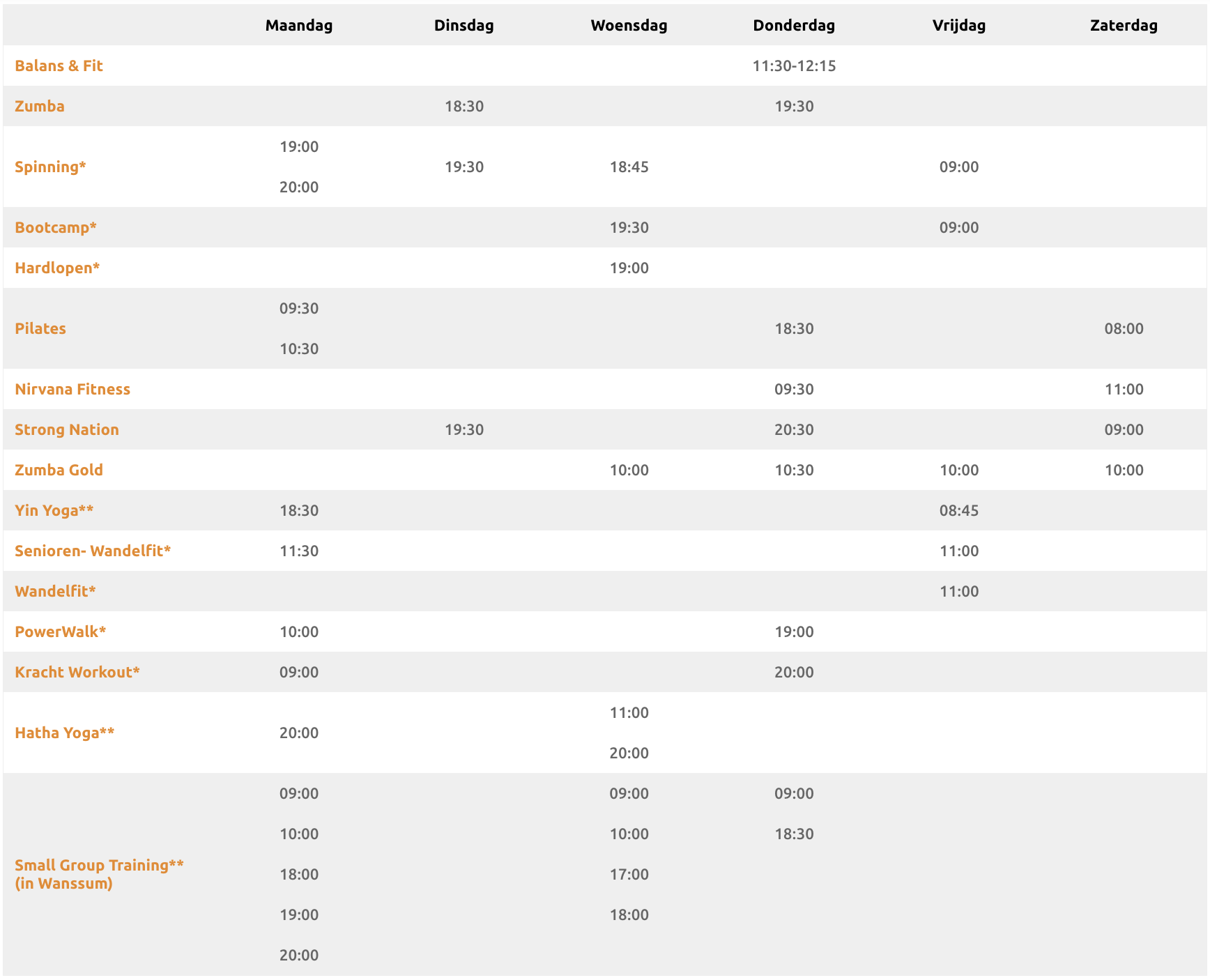Click Bootcamp's Woensdag 19:30 time
The image size is (1210, 980).
(x=629, y=228)
